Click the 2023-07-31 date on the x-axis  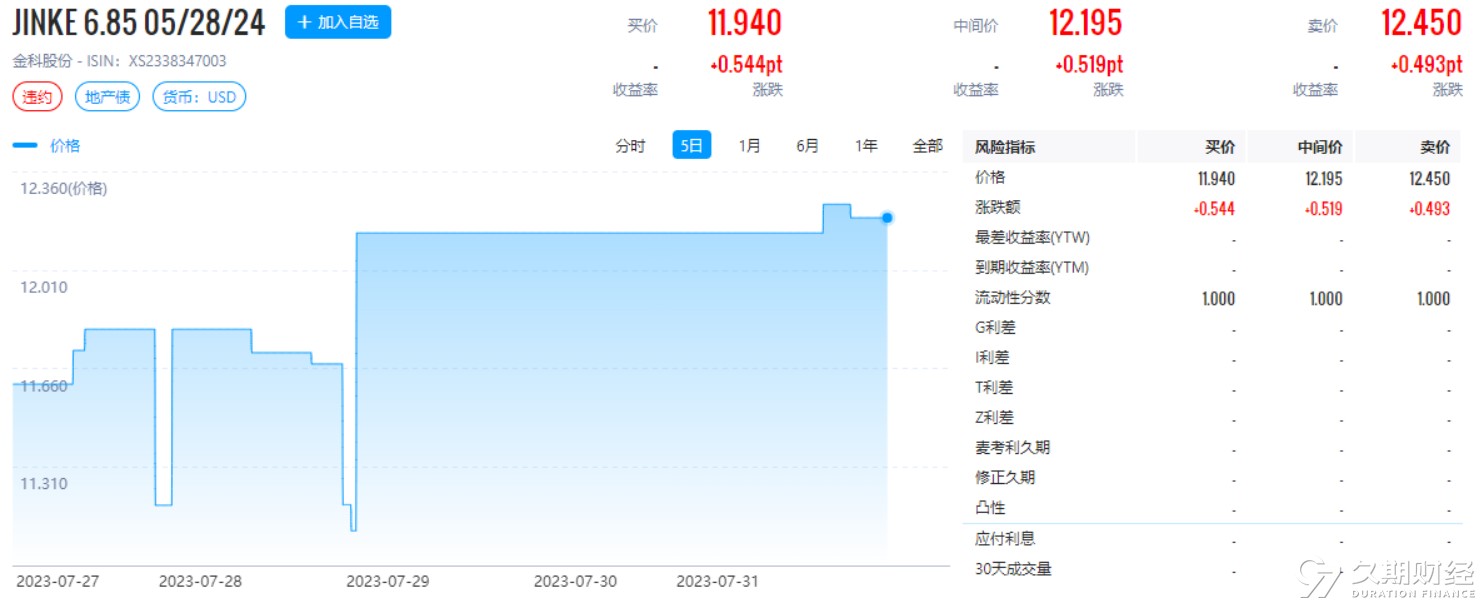point(719,581)
